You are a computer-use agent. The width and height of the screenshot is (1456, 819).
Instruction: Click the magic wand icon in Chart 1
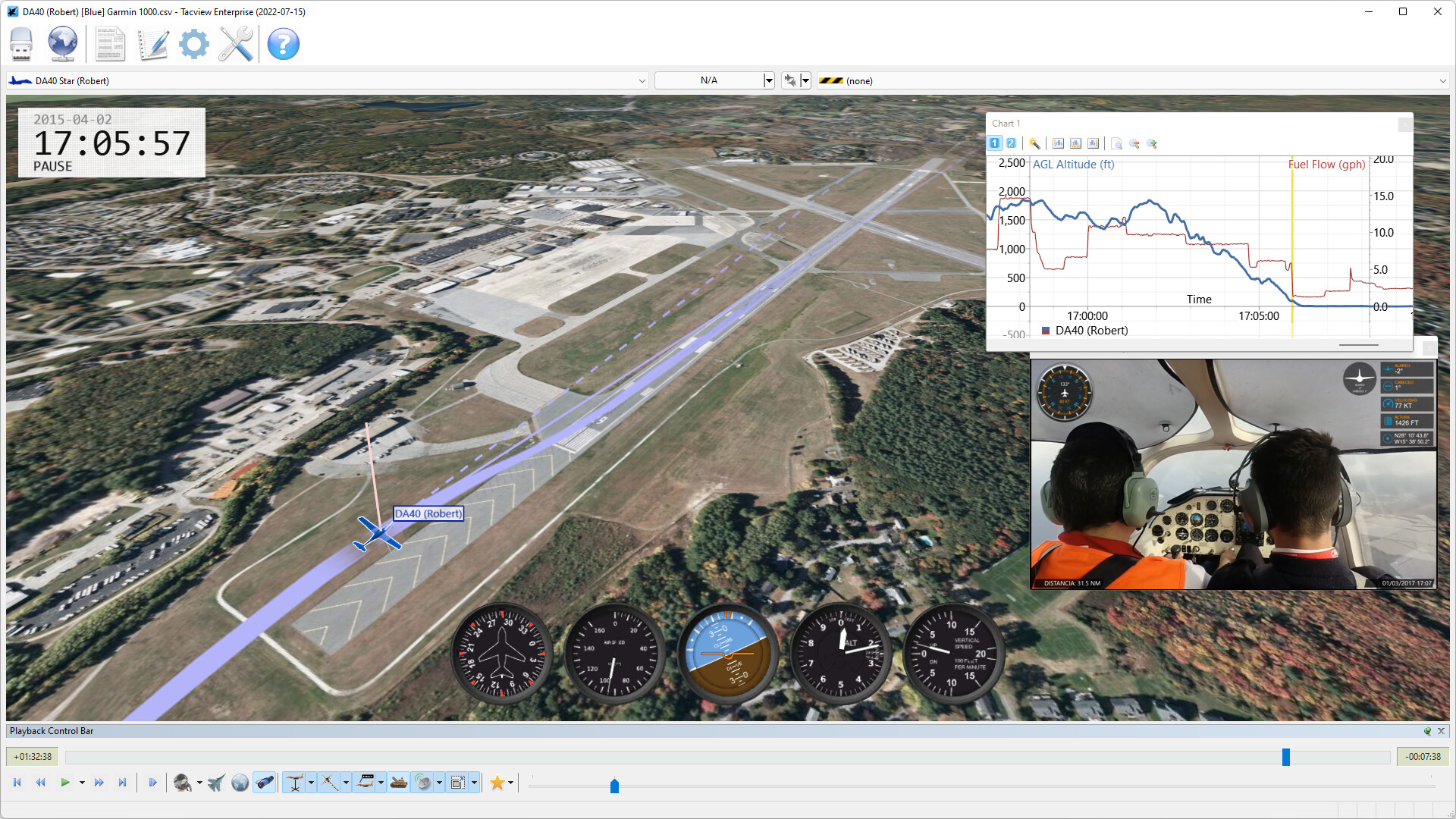click(1034, 143)
